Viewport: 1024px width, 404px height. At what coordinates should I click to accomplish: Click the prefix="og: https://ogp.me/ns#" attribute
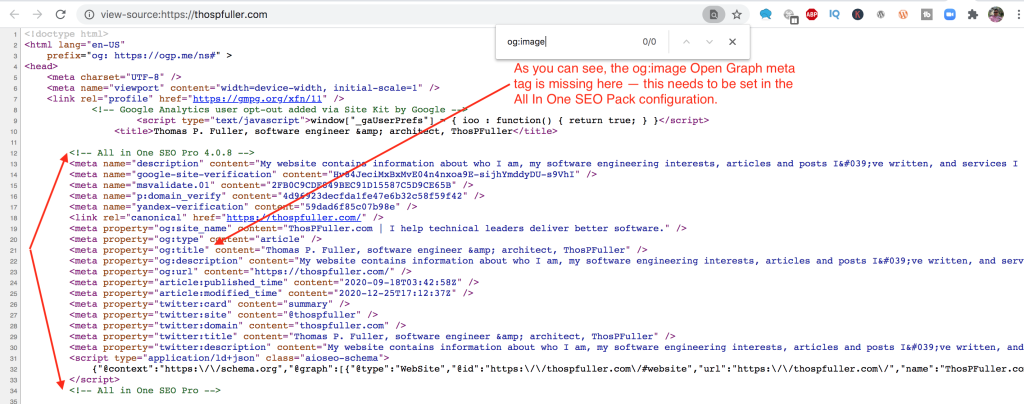pyautogui.click(x=139, y=55)
